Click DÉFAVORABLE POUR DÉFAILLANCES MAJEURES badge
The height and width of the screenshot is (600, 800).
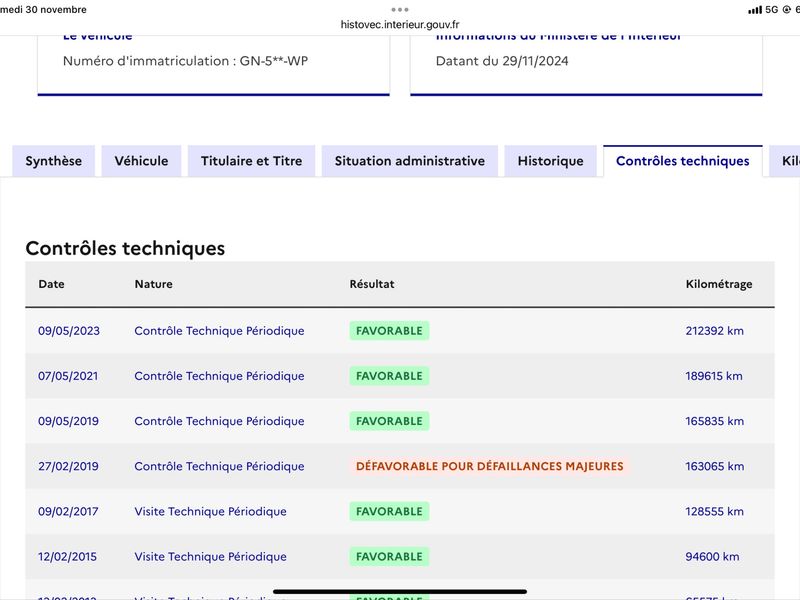pyautogui.click(x=490, y=466)
